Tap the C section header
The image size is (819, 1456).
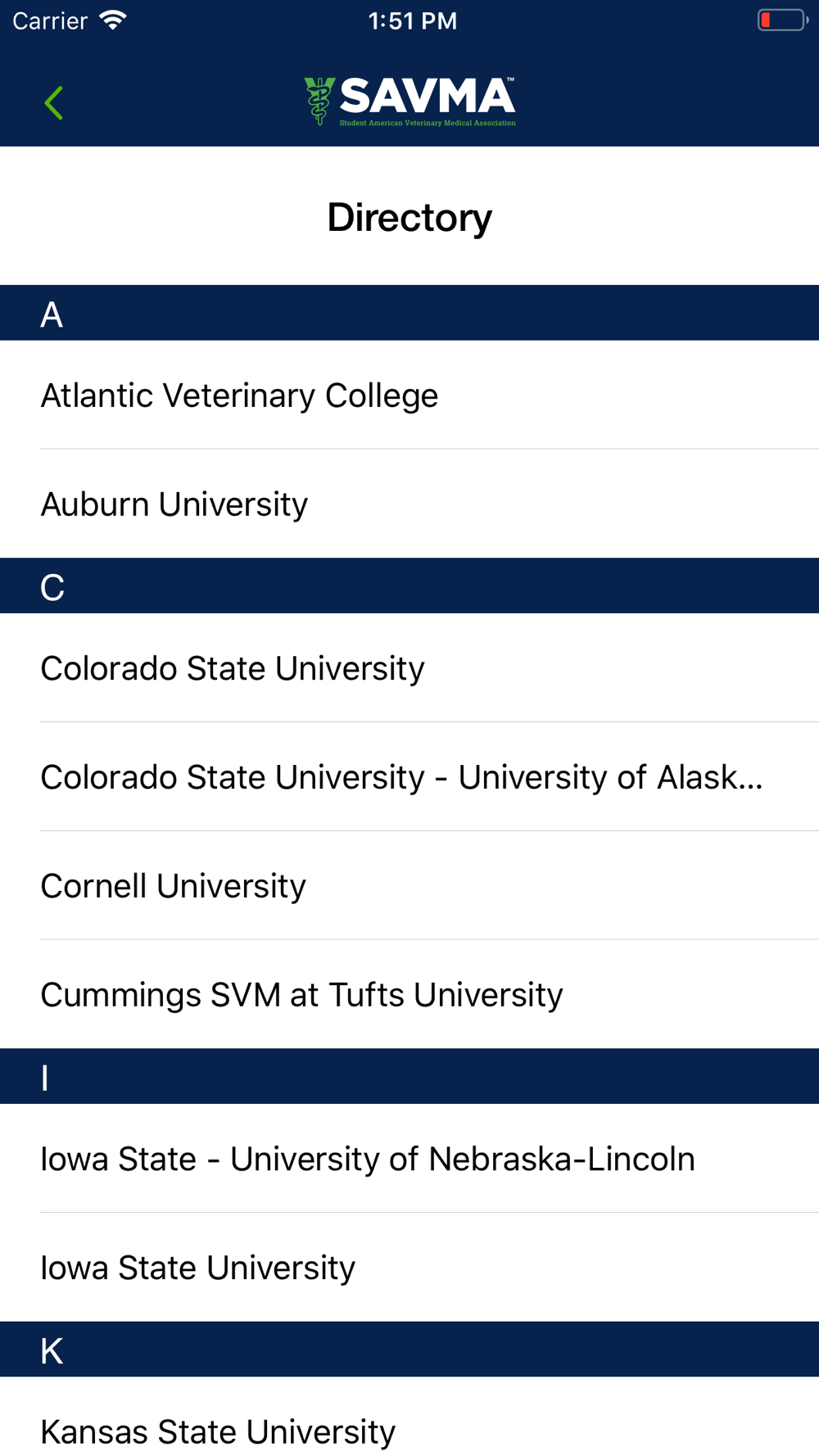[409, 586]
